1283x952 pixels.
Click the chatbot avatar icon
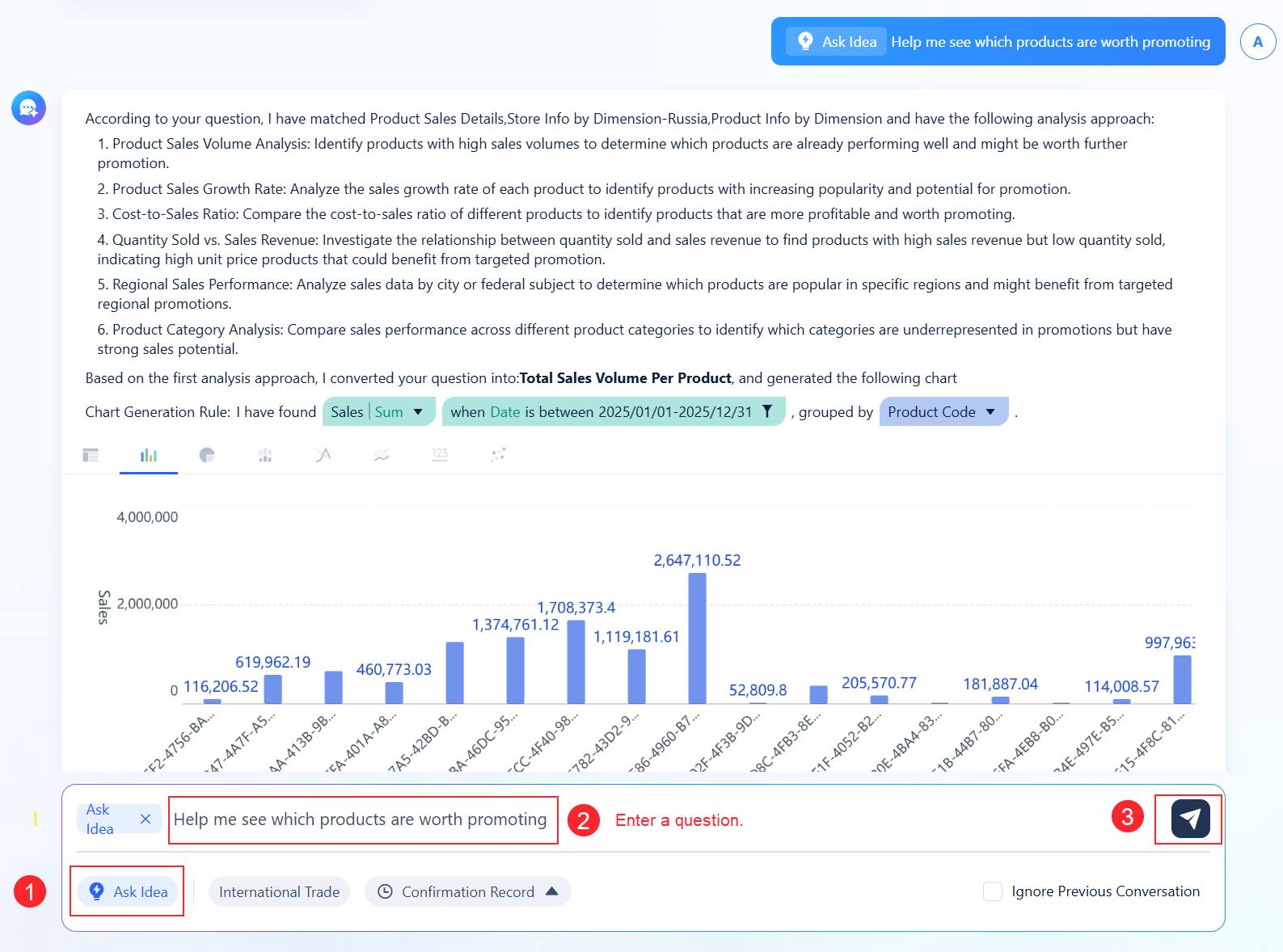click(28, 107)
